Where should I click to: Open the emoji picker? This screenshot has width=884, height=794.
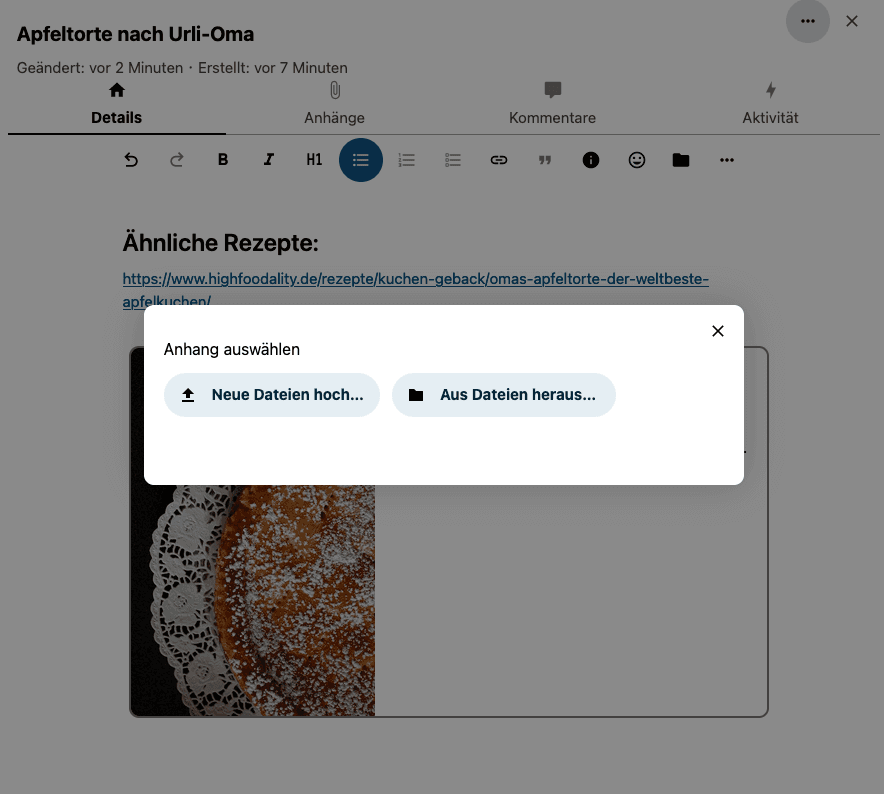coord(637,160)
